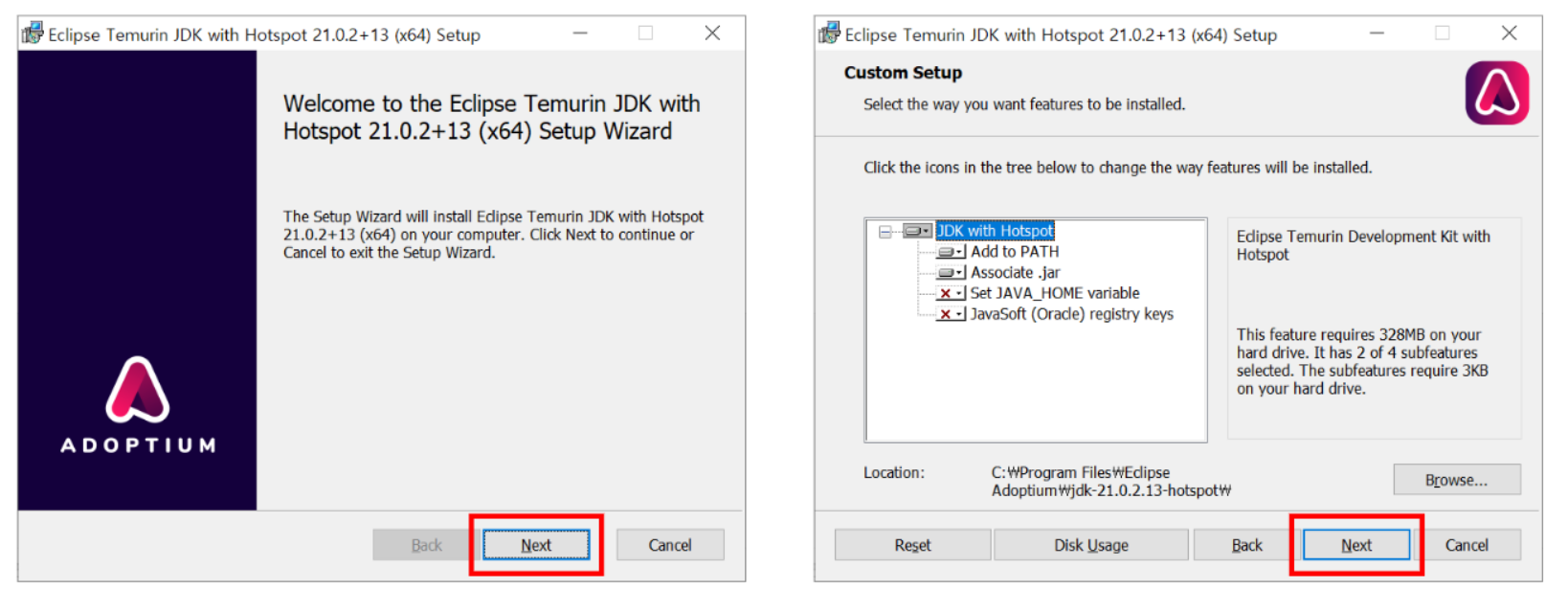Cancel the Welcome wizard window
Viewport: 1568px width, 590px height.
[670, 545]
